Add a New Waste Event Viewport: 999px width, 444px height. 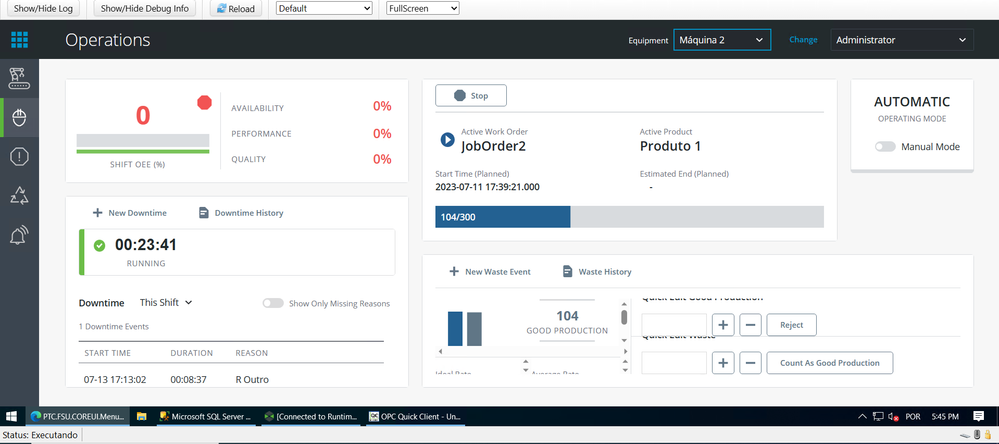pyautogui.click(x=490, y=271)
